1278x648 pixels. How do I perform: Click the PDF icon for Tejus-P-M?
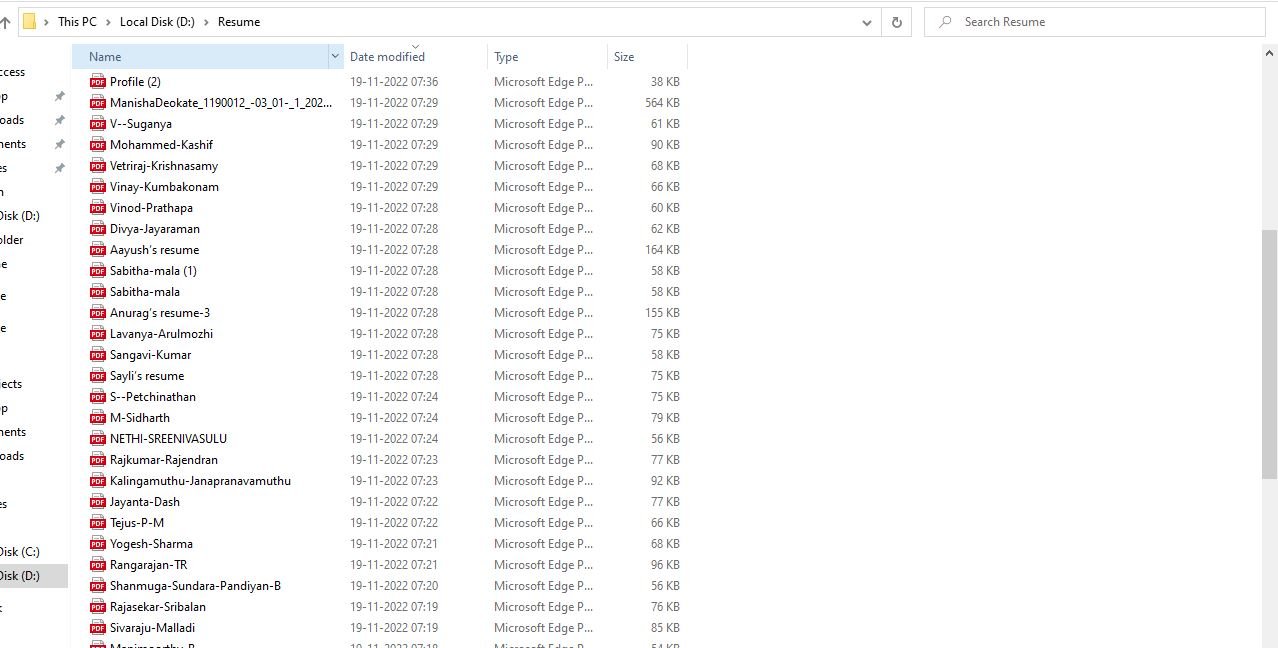point(97,523)
